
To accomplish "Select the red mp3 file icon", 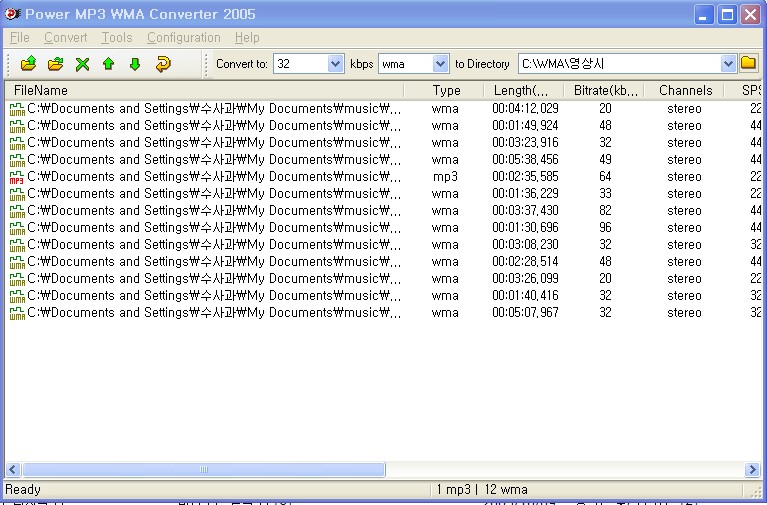I will (x=17, y=177).
